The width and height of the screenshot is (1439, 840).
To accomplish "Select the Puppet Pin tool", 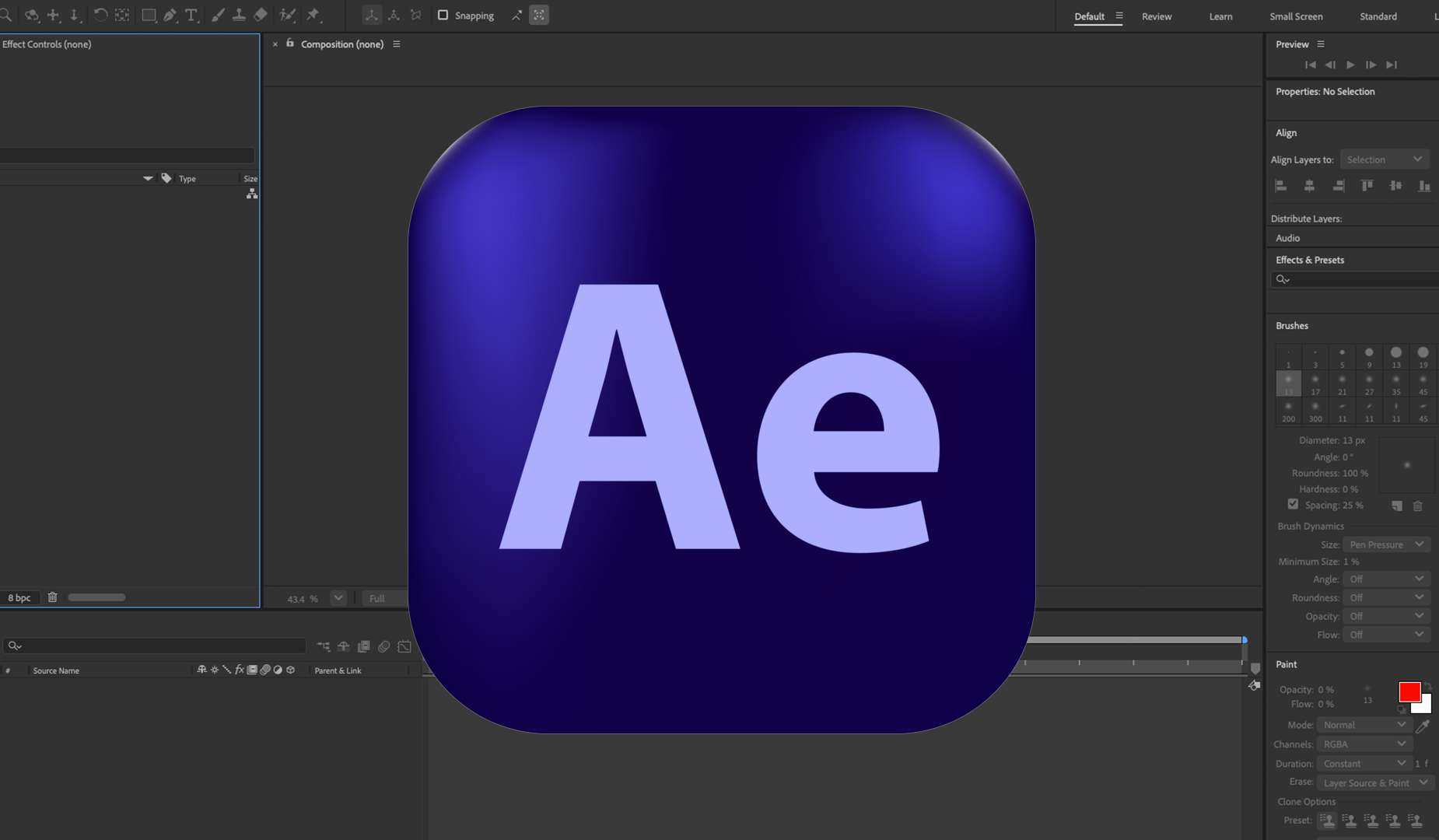I will tap(313, 15).
